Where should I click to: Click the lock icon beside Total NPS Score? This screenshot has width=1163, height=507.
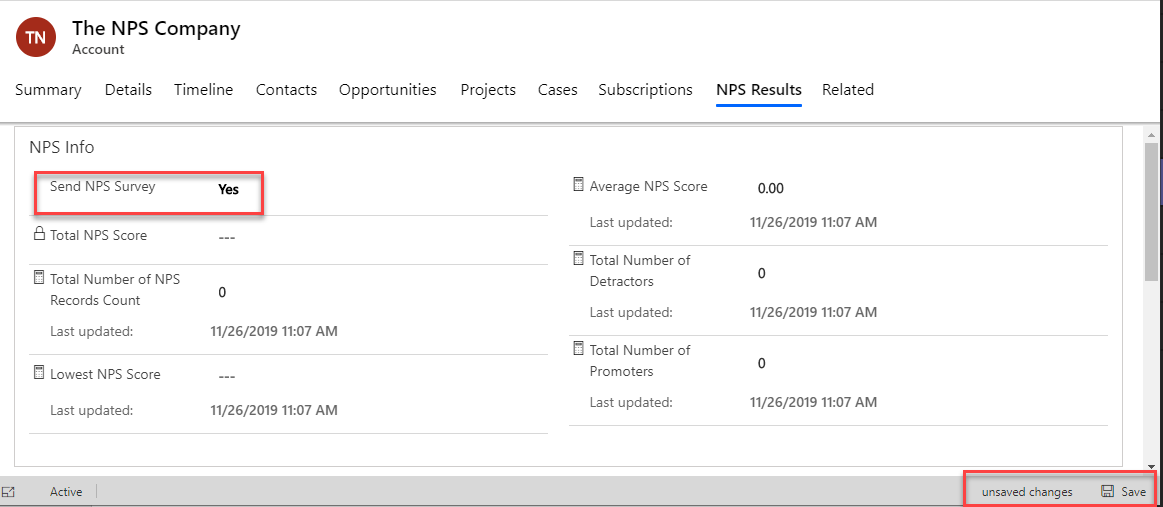pos(39,234)
